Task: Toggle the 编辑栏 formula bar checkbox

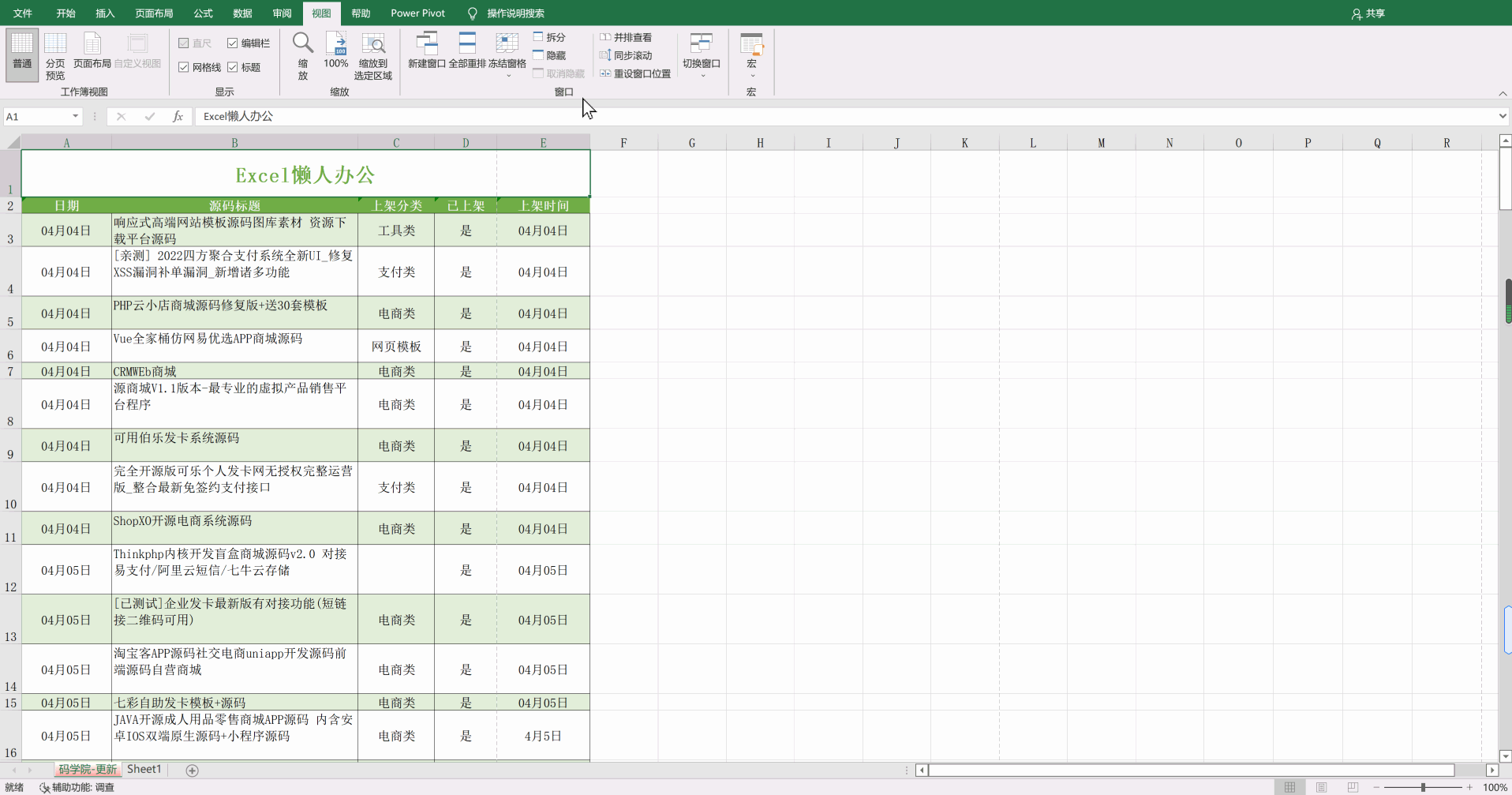Action: [x=249, y=43]
